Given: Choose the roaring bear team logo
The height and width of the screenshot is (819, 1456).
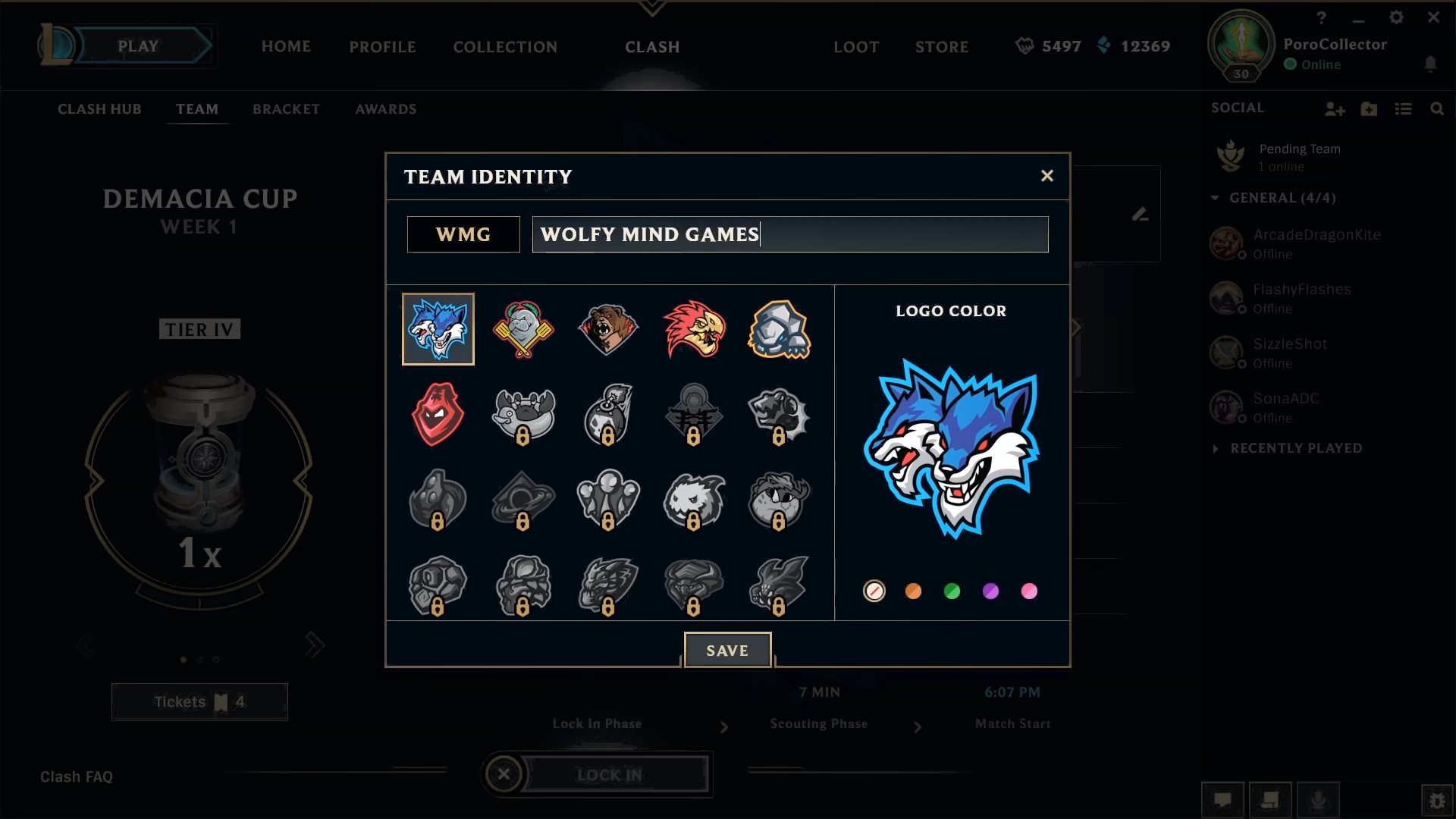Looking at the screenshot, I should 608,329.
